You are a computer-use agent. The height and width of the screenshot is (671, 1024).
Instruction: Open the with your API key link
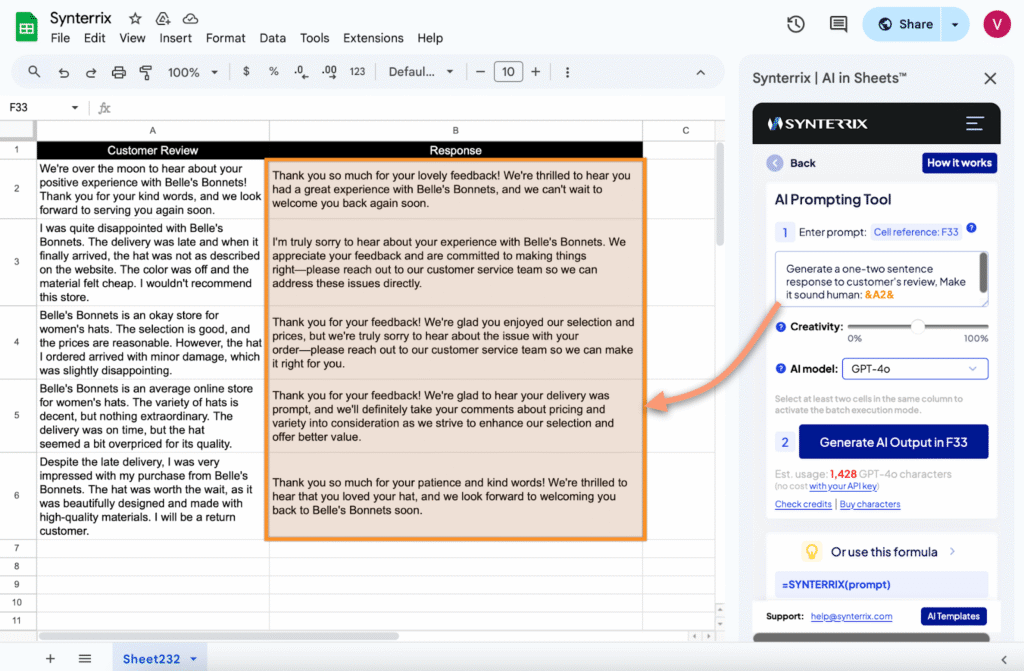pyautogui.click(x=843, y=486)
